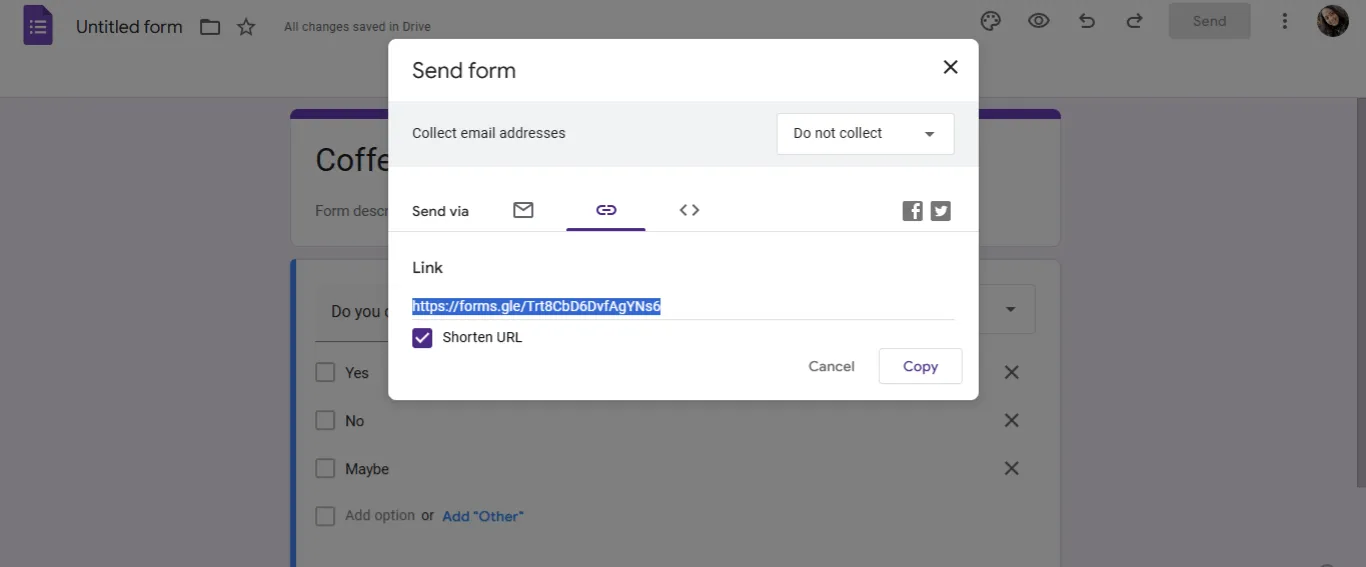
Task: Uncheck the Shorten URL checkbox
Action: coord(422,338)
